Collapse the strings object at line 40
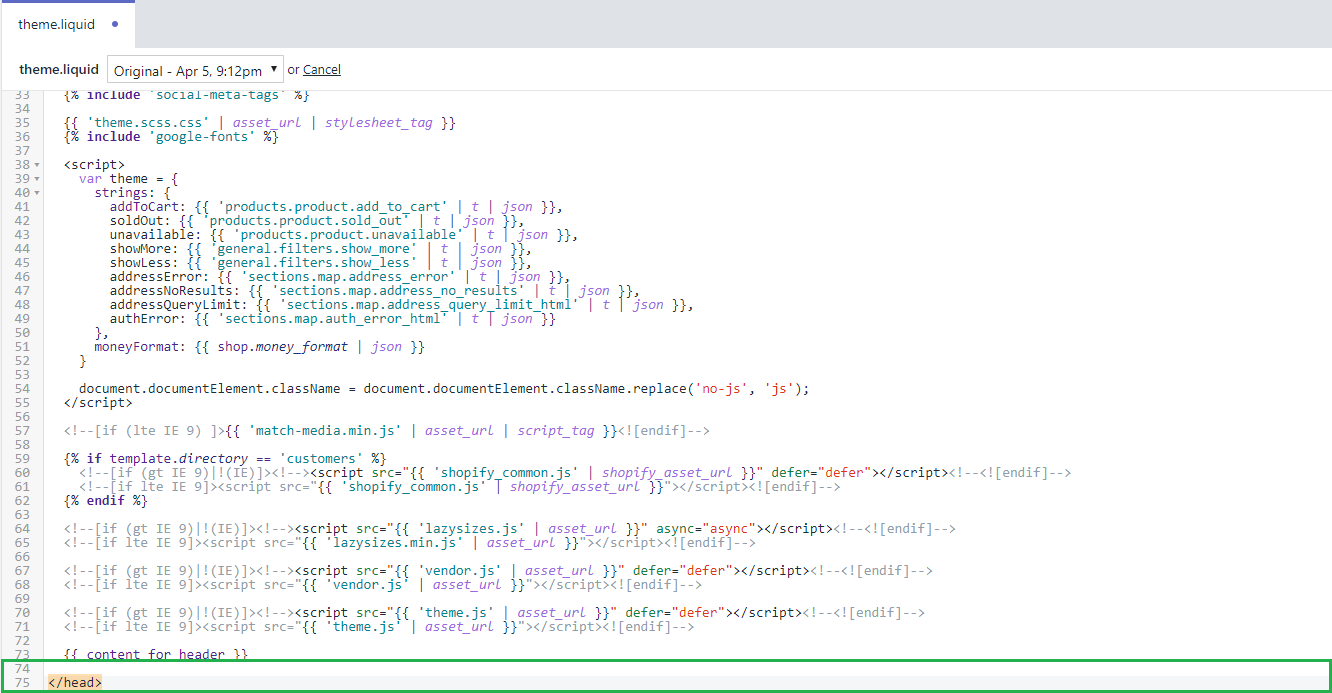 pyautogui.click(x=37, y=193)
